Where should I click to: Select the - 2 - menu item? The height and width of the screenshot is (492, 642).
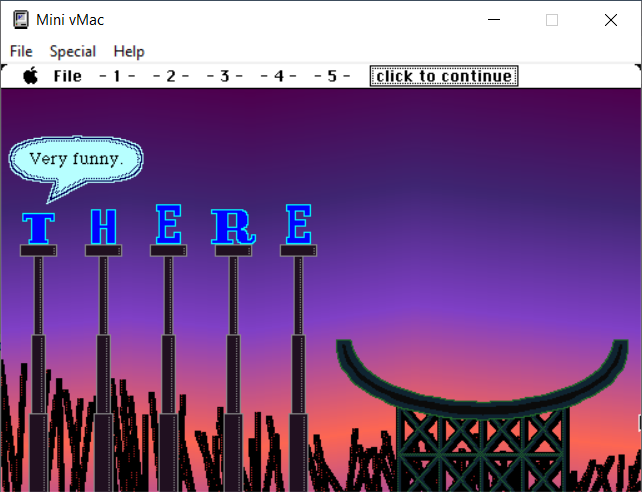tap(171, 76)
